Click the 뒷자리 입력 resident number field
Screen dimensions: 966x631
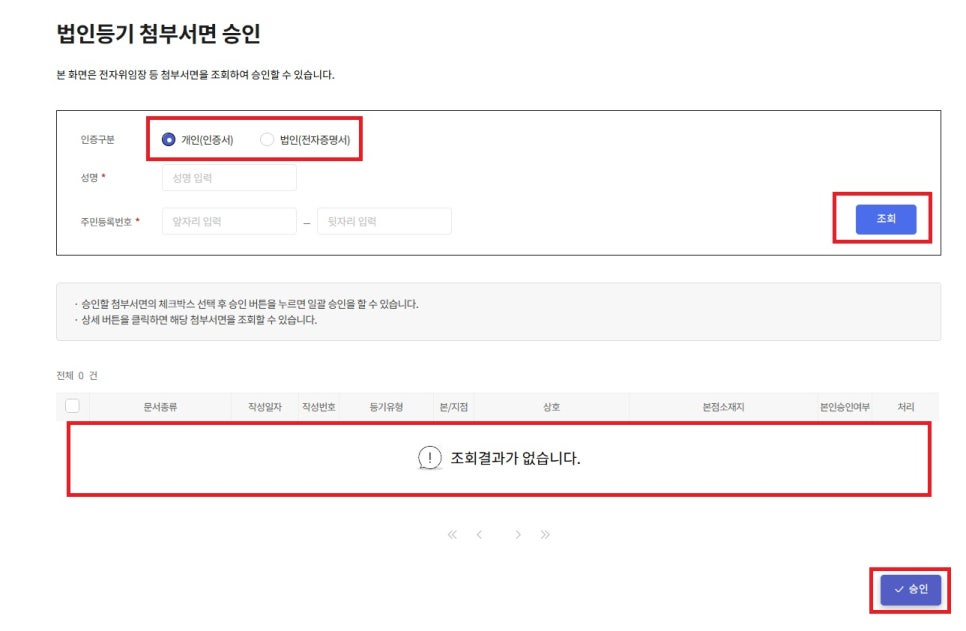tap(384, 221)
